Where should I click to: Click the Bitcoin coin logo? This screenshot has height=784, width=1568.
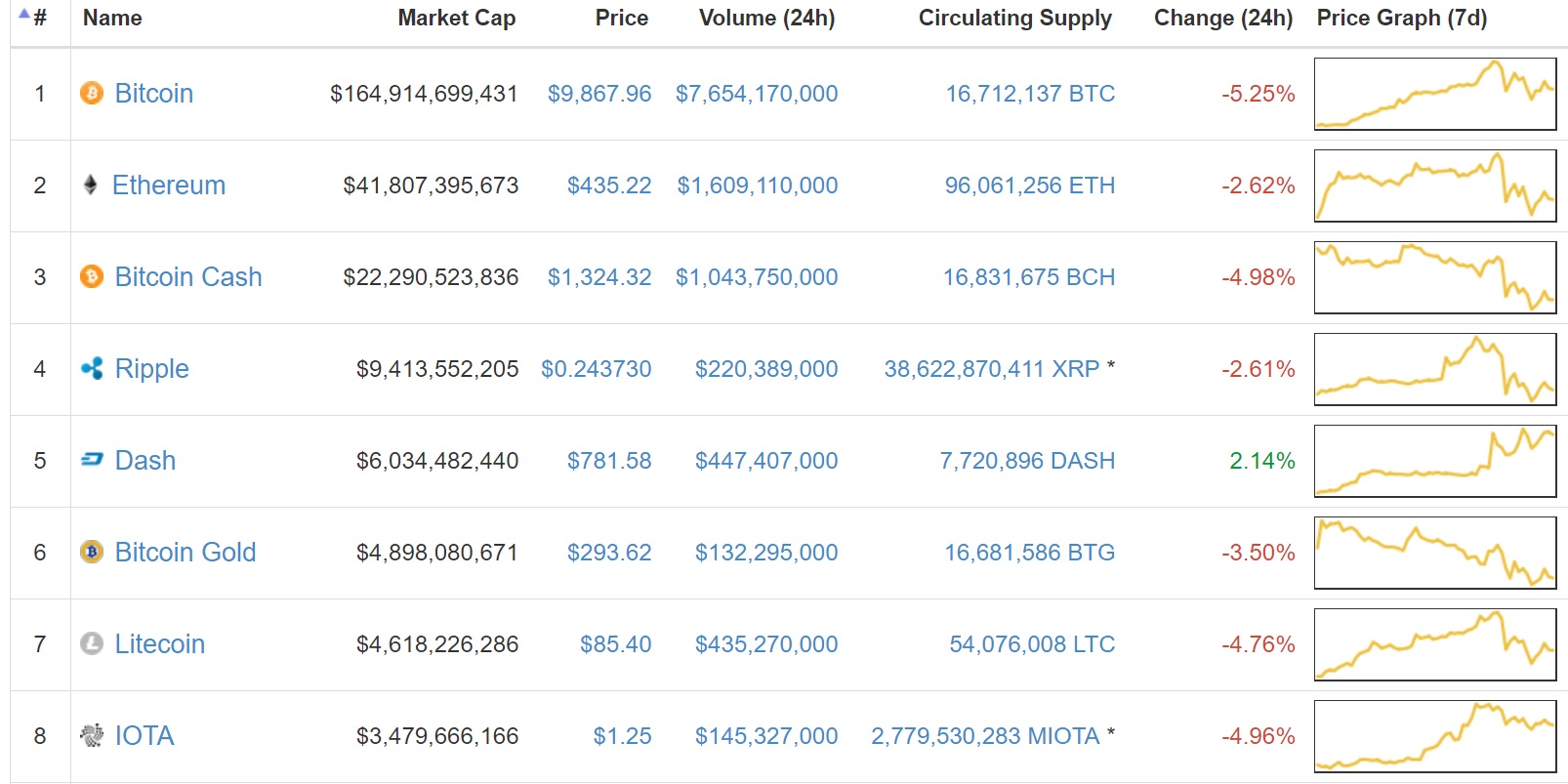(91, 93)
